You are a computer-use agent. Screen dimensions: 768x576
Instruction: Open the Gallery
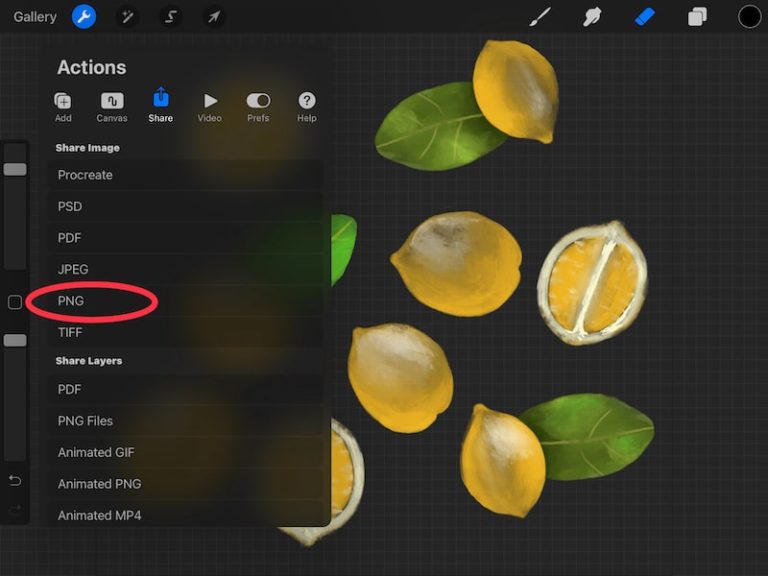click(x=35, y=17)
